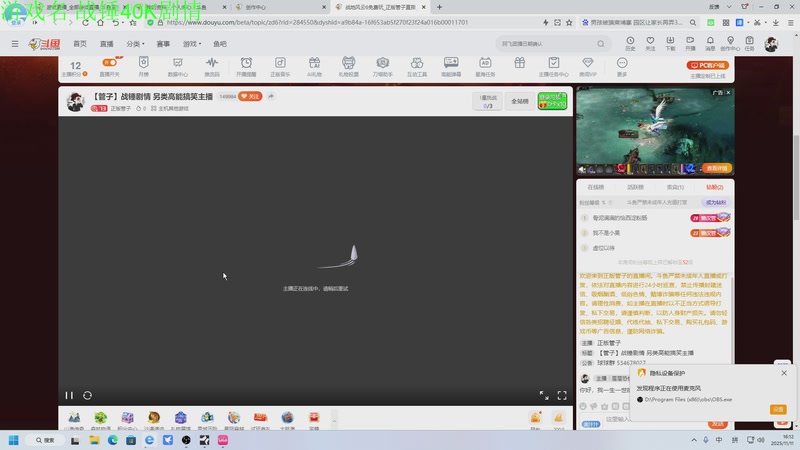Switch the player to web fullscreen mode
This screenshot has height=450, width=800.
(x=544, y=395)
